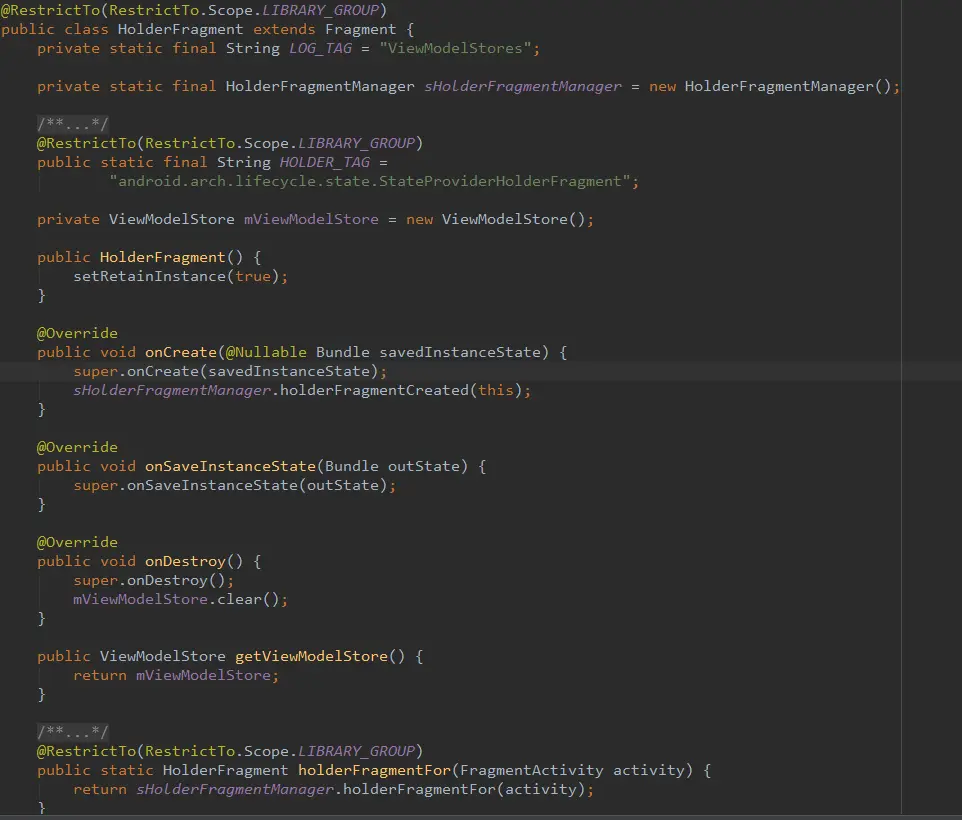Place cursor on super.onCreate(savedInstanceState) line

(x=481, y=372)
